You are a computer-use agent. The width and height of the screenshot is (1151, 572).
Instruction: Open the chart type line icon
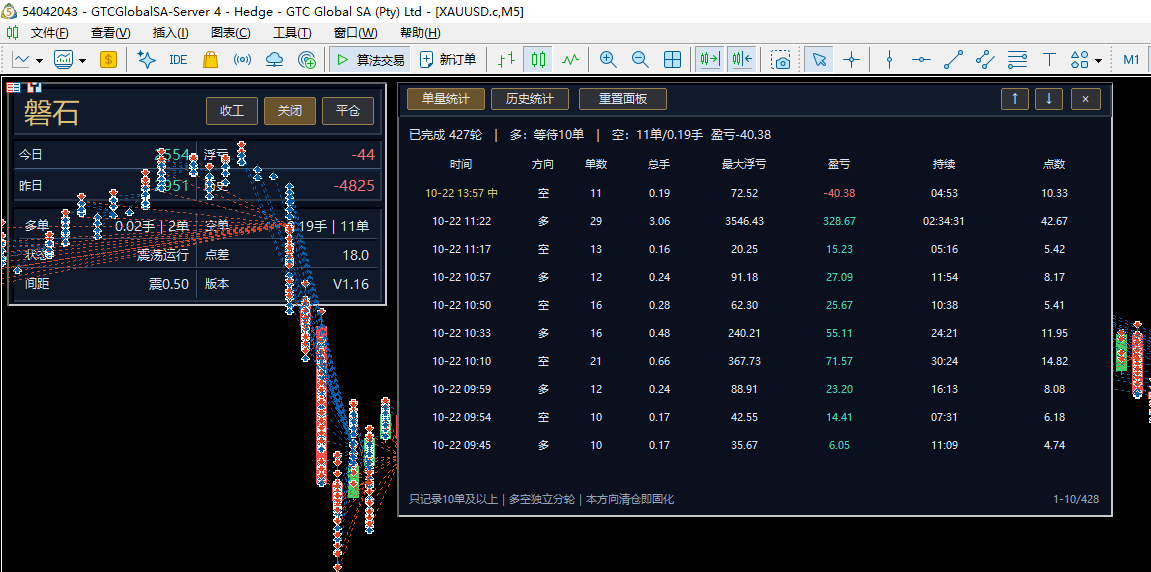pos(21,59)
